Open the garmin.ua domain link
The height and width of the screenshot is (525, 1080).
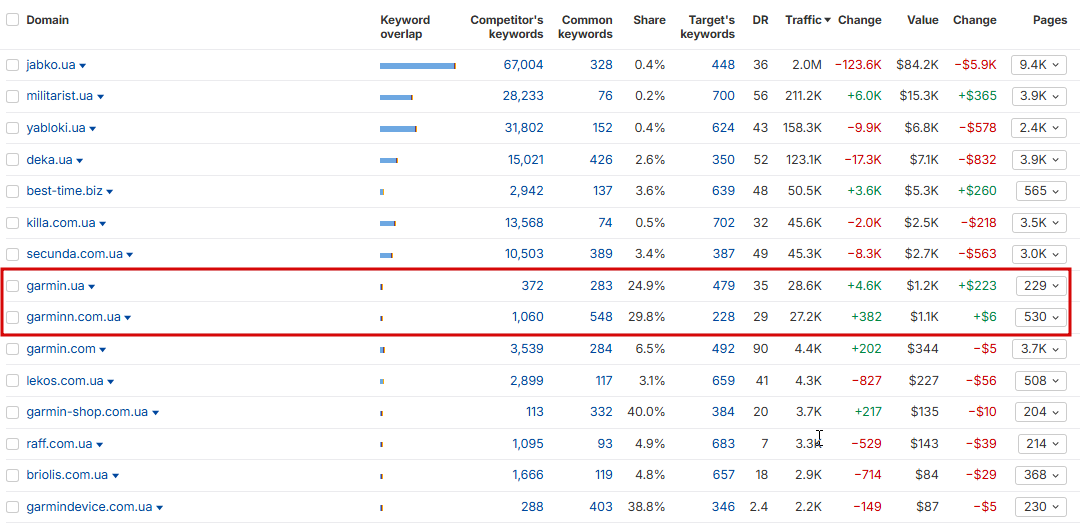(x=55, y=286)
